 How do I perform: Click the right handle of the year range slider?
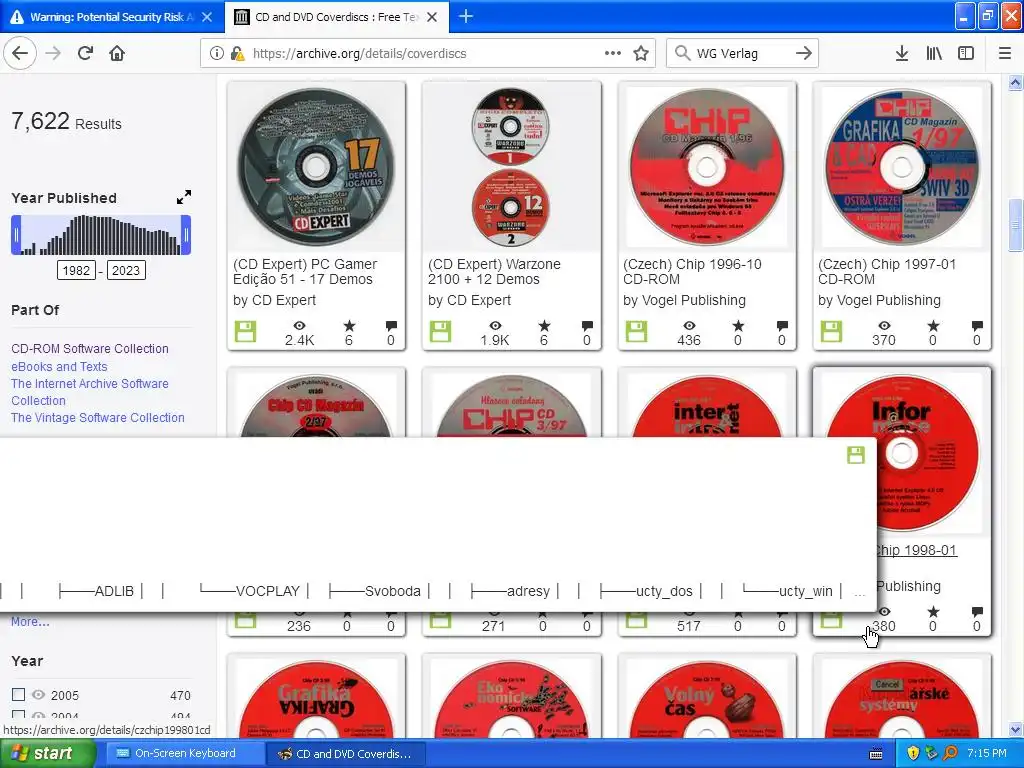click(186, 235)
